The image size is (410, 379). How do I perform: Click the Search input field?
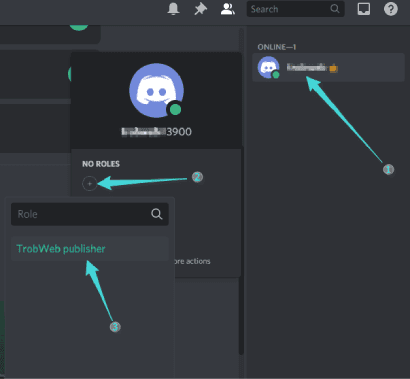pyautogui.click(x=295, y=9)
